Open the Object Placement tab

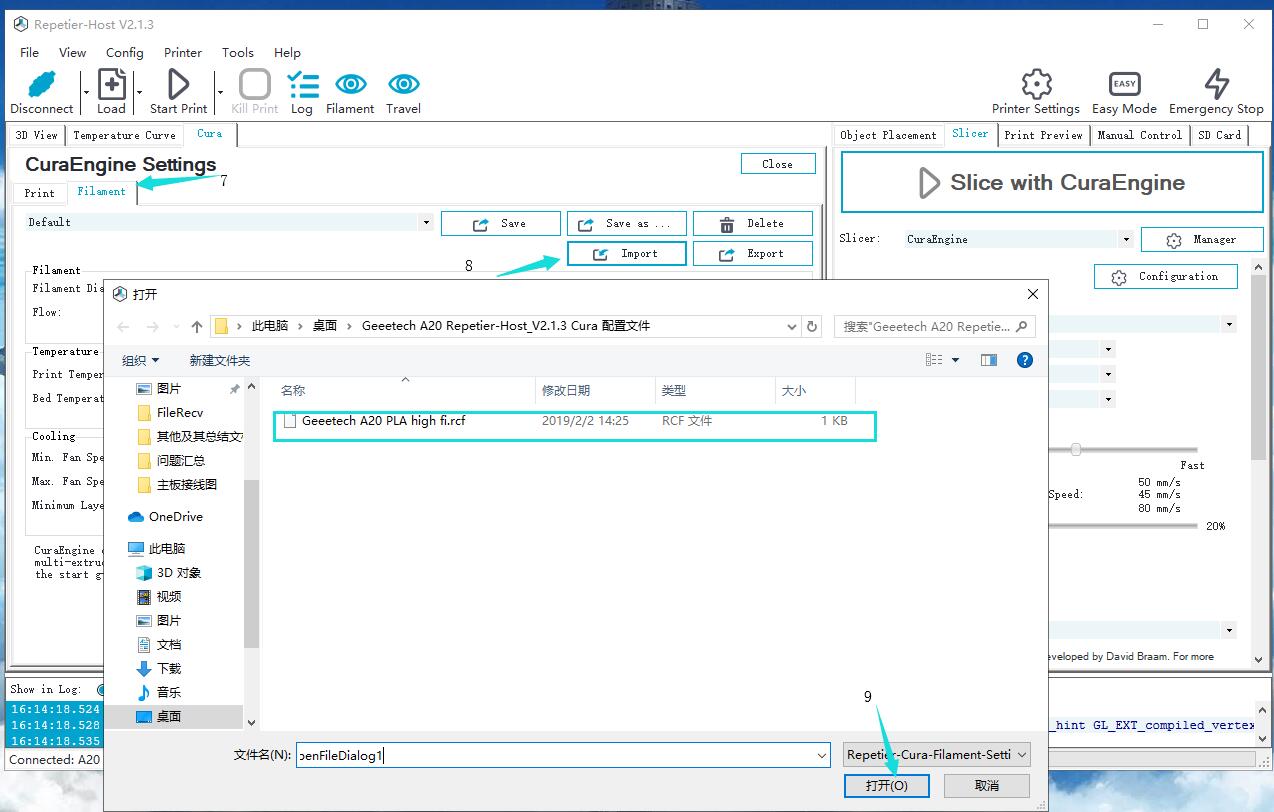889,135
